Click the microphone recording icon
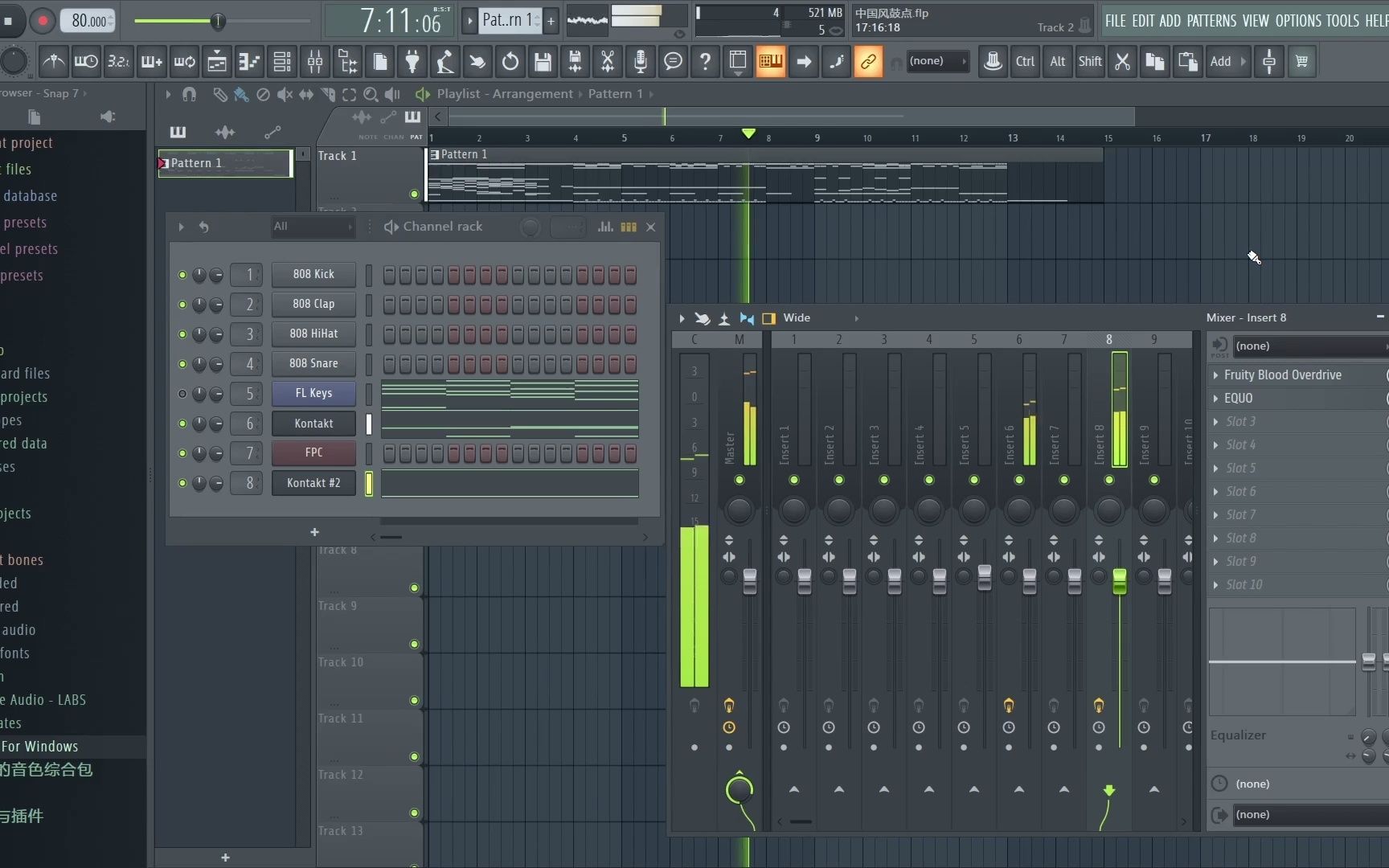This screenshot has width=1389, height=868. point(641,61)
